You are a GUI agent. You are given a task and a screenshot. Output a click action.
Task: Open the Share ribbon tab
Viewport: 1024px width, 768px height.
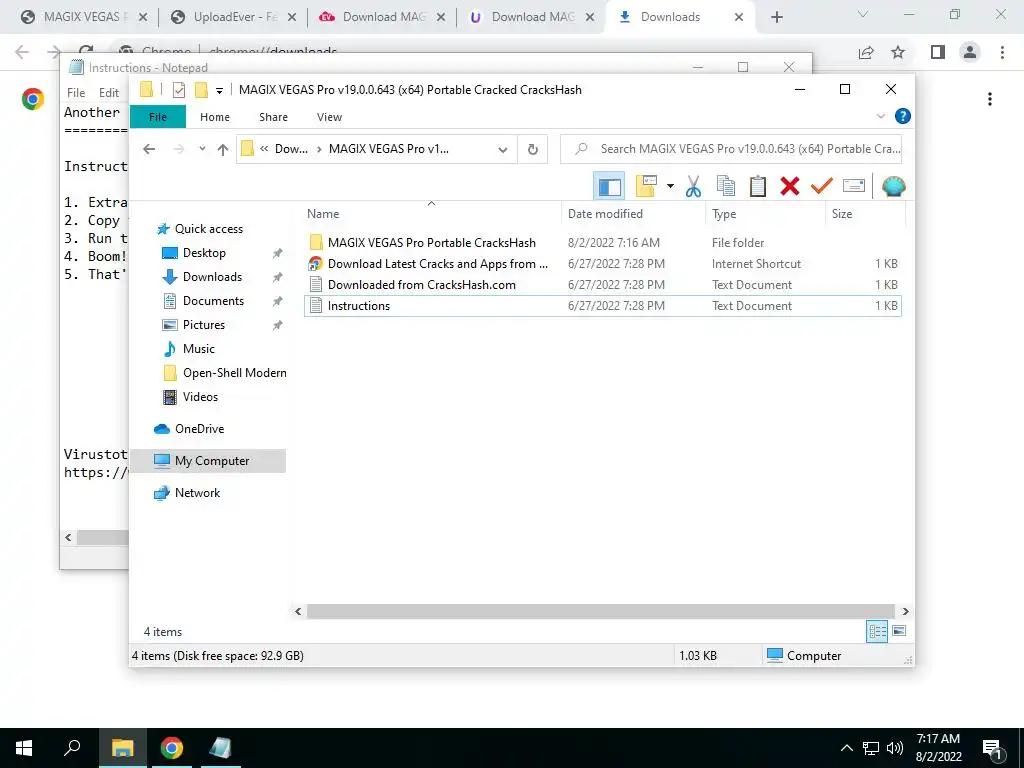click(x=273, y=117)
